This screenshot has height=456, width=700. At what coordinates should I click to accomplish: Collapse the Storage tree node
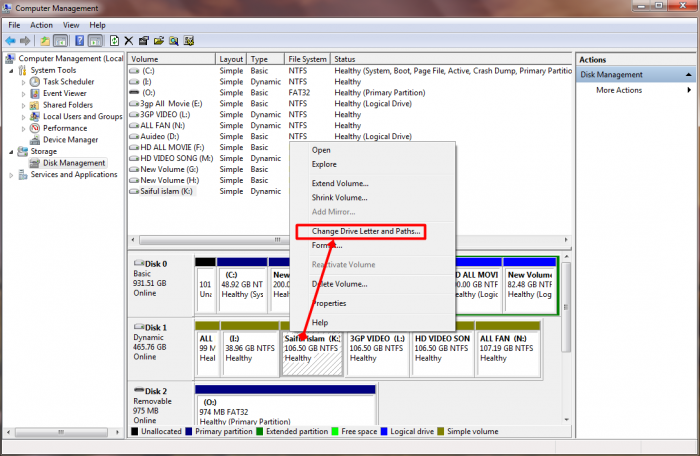(11, 152)
